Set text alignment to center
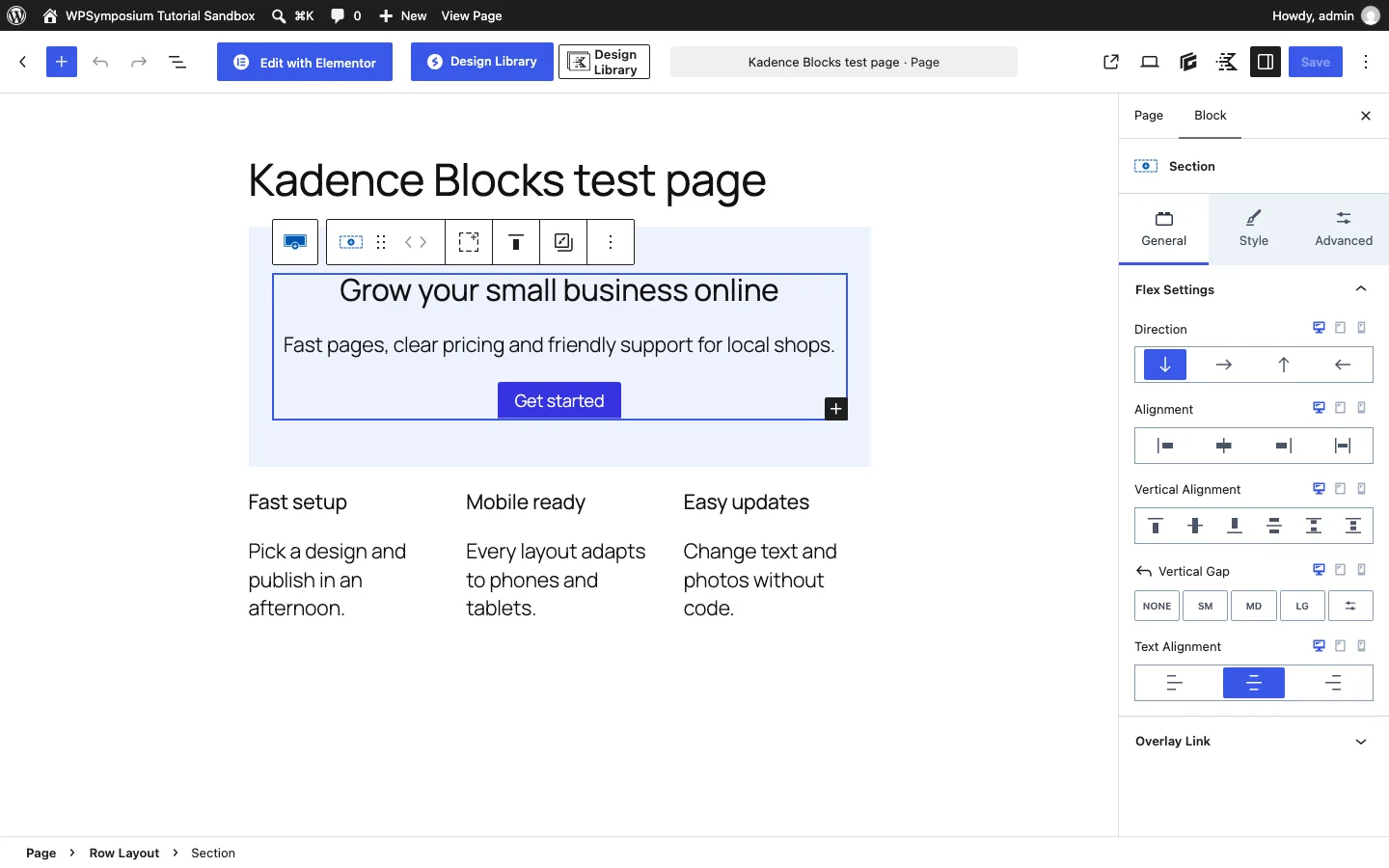The height and width of the screenshot is (868, 1389). tap(1254, 683)
